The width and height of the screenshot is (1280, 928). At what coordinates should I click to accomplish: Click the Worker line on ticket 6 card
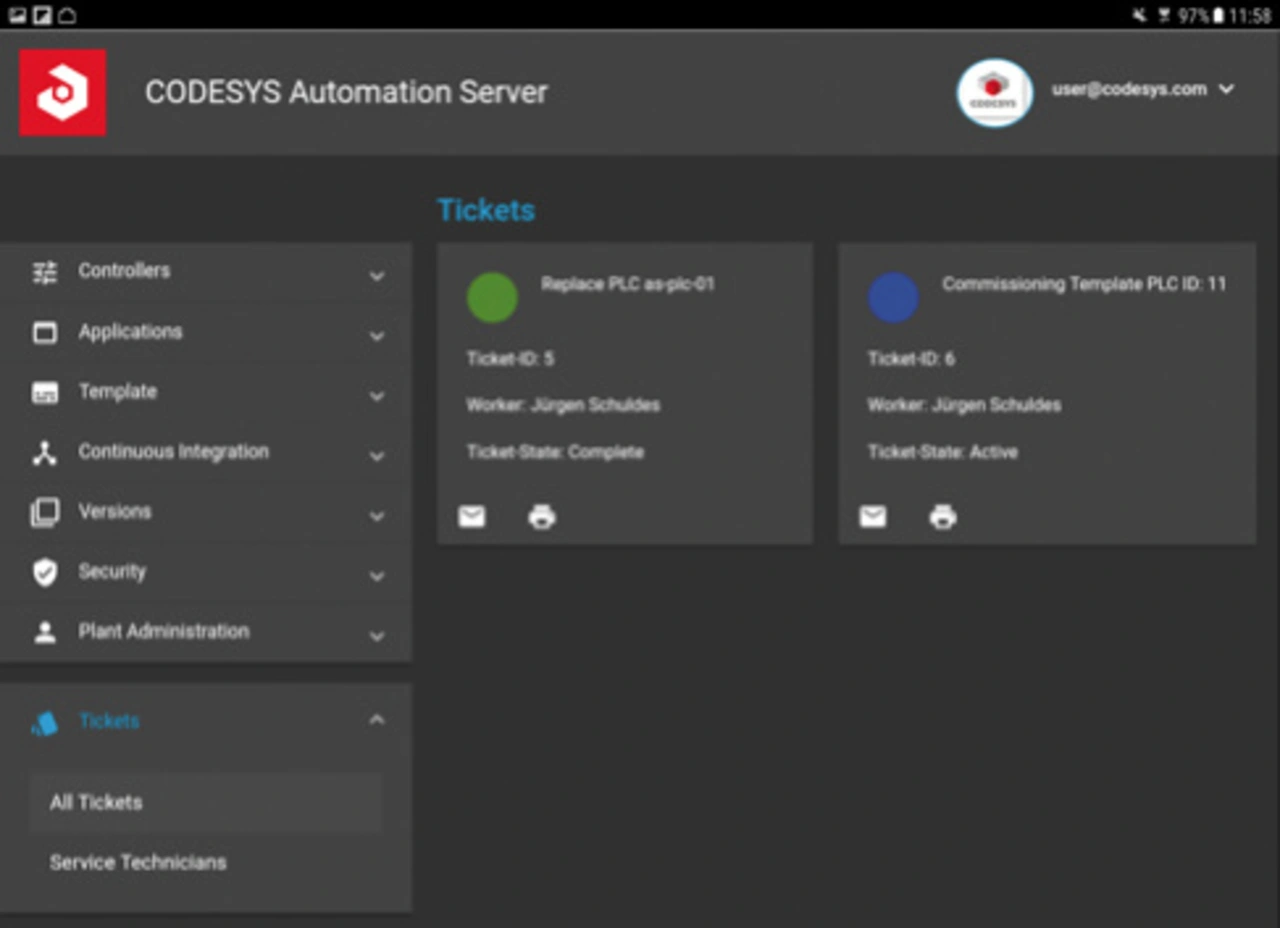click(x=964, y=405)
